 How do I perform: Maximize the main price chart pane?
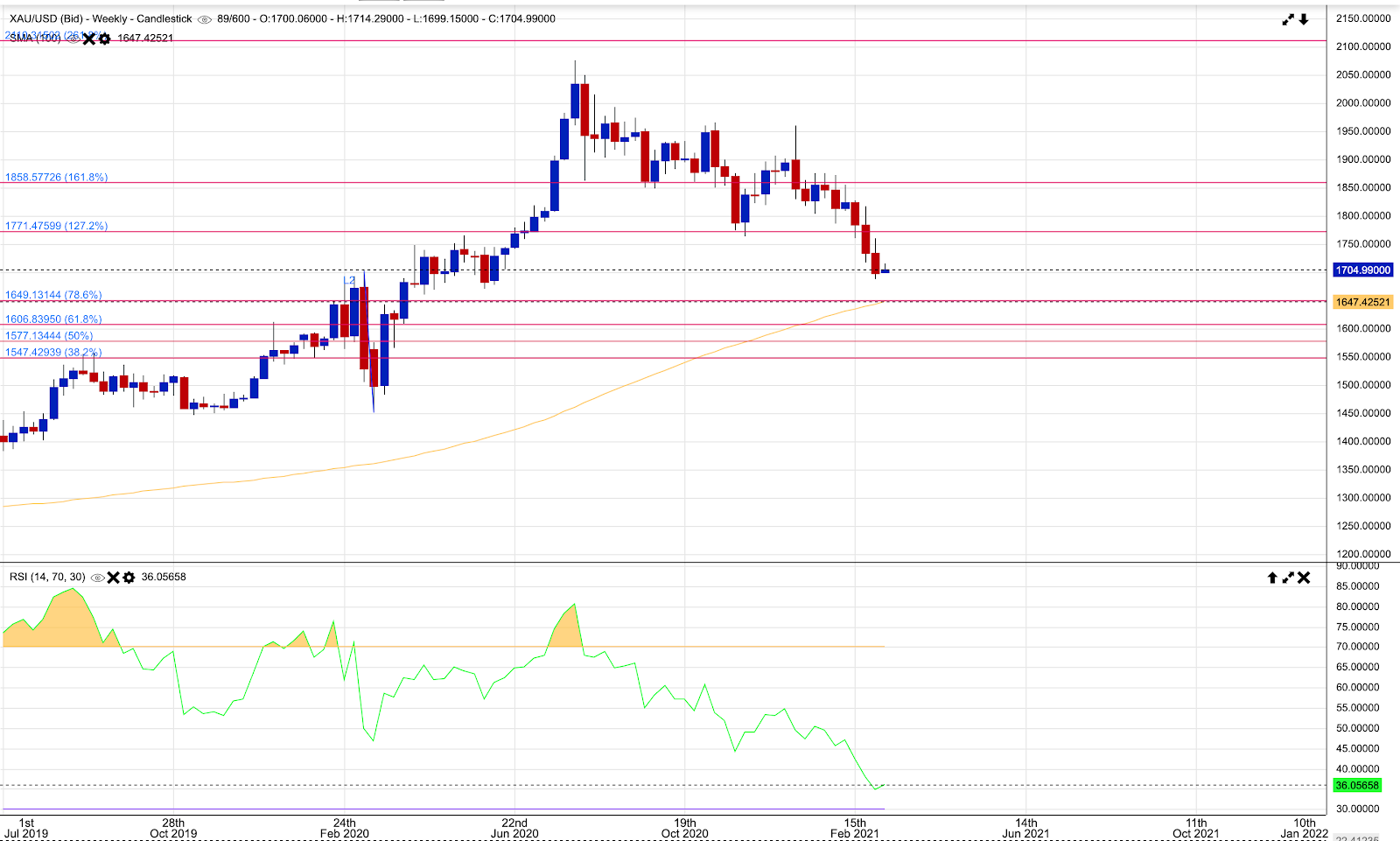[x=1288, y=19]
